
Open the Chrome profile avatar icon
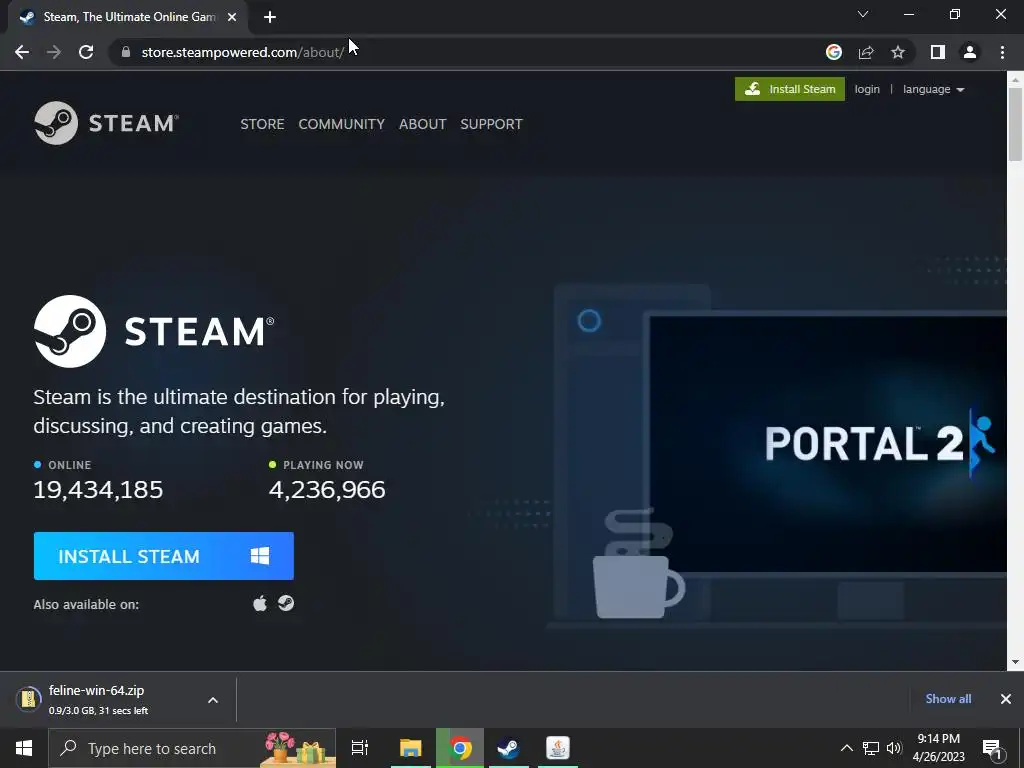(x=970, y=52)
